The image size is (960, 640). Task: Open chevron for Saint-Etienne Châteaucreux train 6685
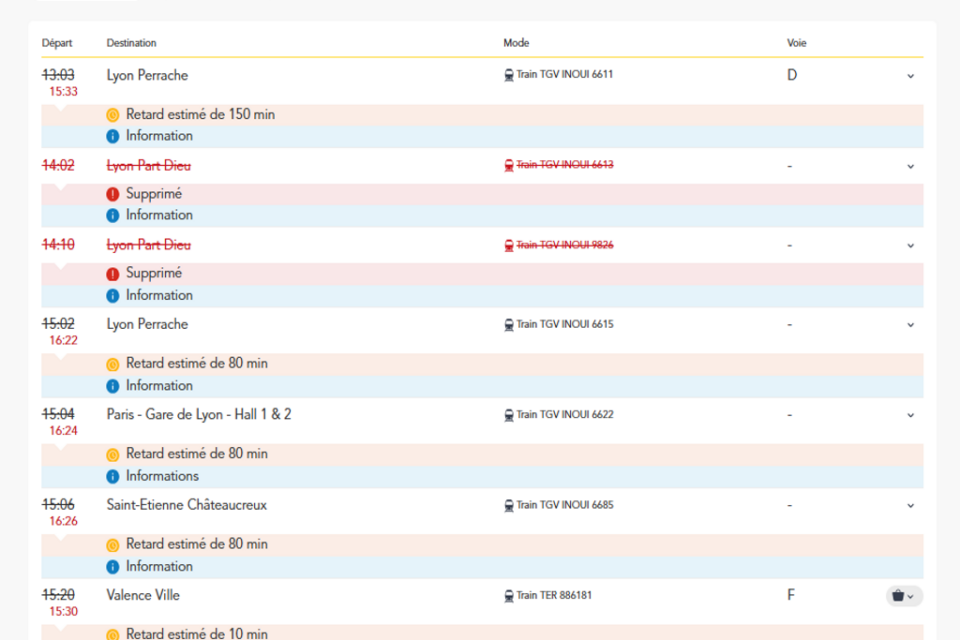point(910,505)
